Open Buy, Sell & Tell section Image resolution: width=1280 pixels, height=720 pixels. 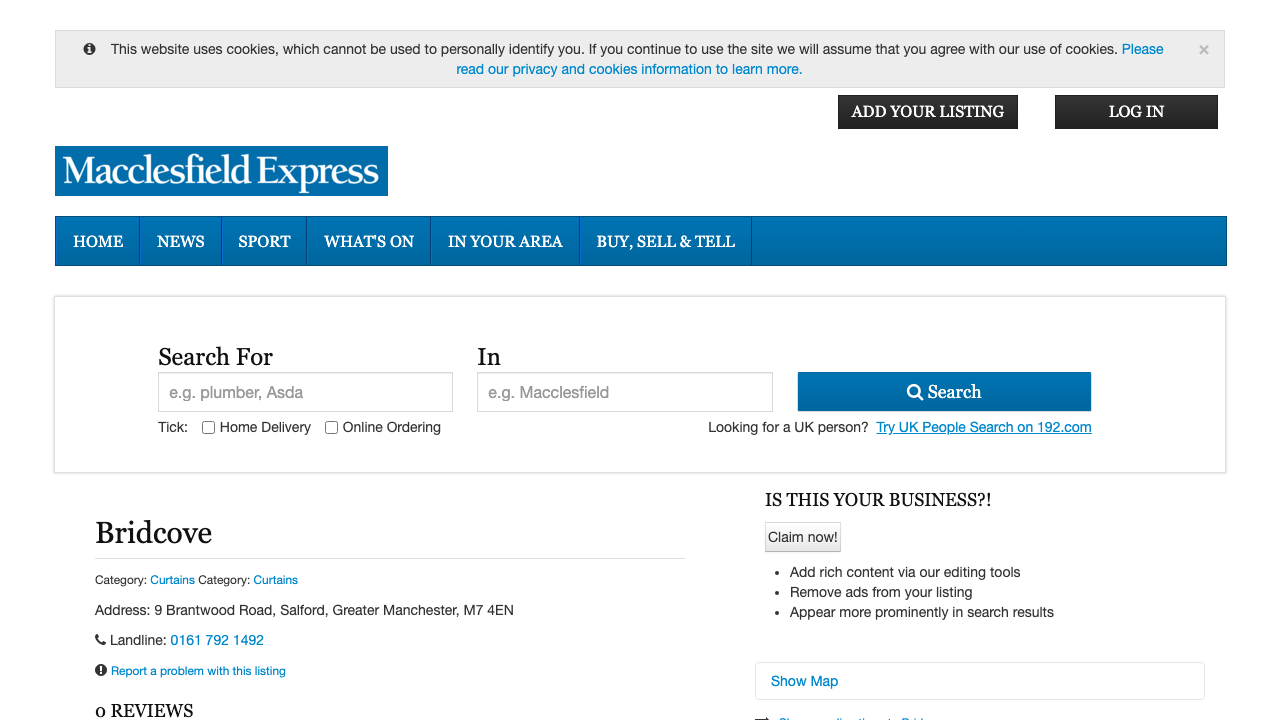pos(665,241)
